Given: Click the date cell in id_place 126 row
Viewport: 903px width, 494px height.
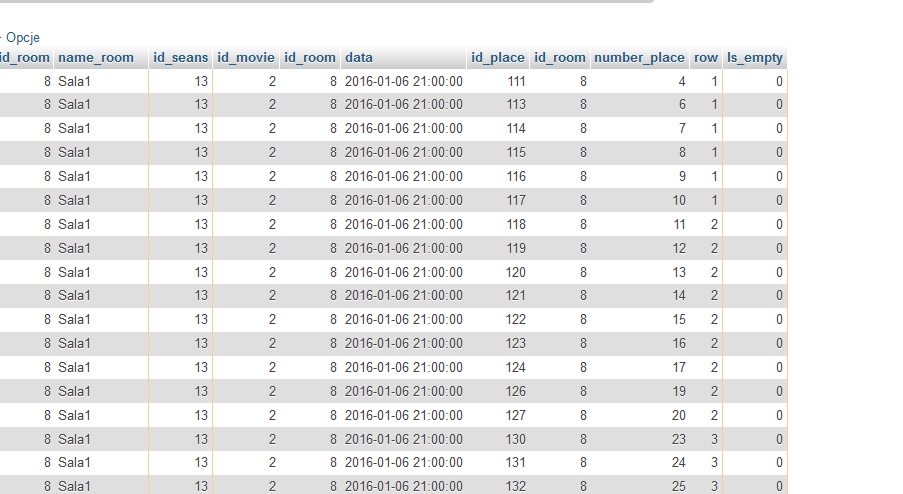Looking at the screenshot, I should tap(404, 392).
